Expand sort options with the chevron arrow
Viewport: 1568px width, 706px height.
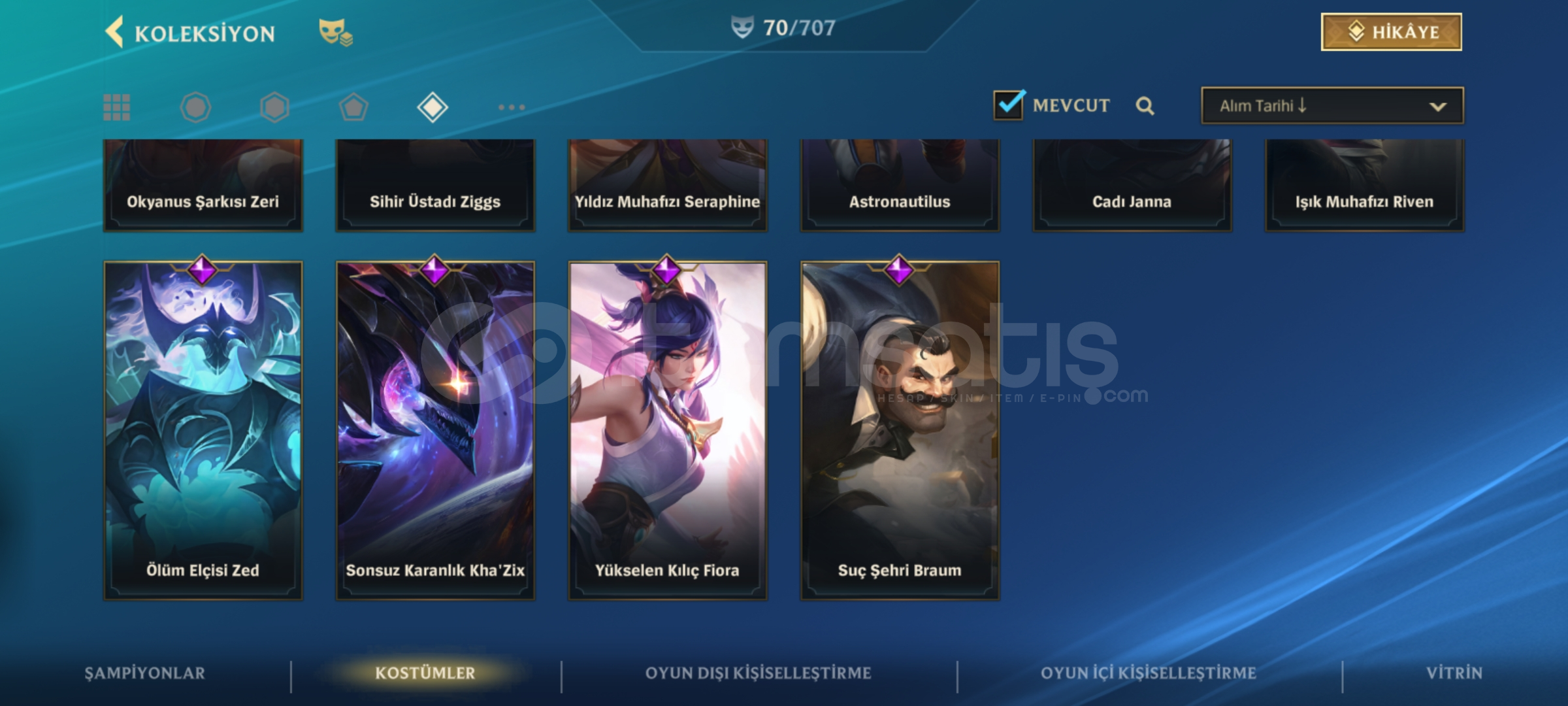coord(1437,107)
